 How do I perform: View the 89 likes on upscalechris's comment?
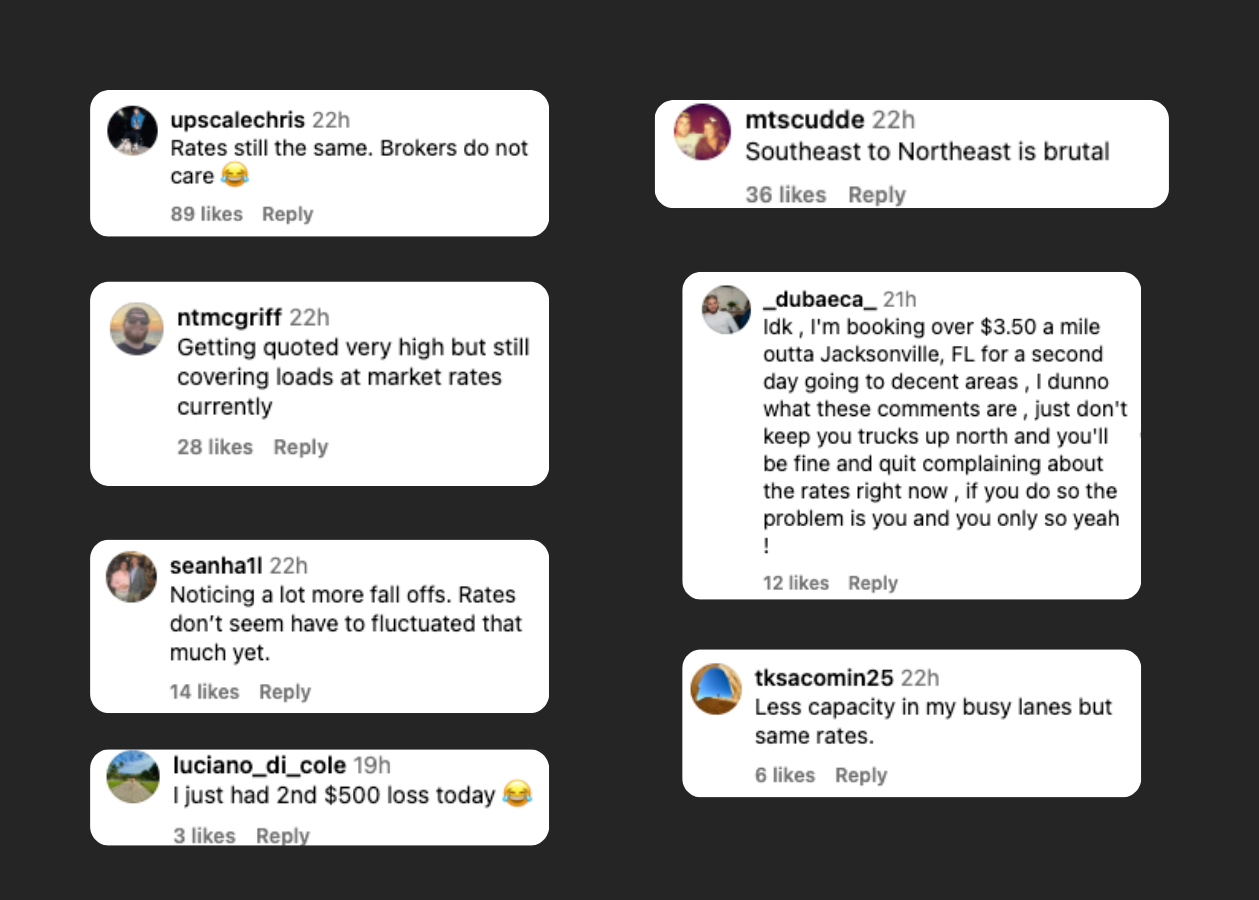click(206, 214)
